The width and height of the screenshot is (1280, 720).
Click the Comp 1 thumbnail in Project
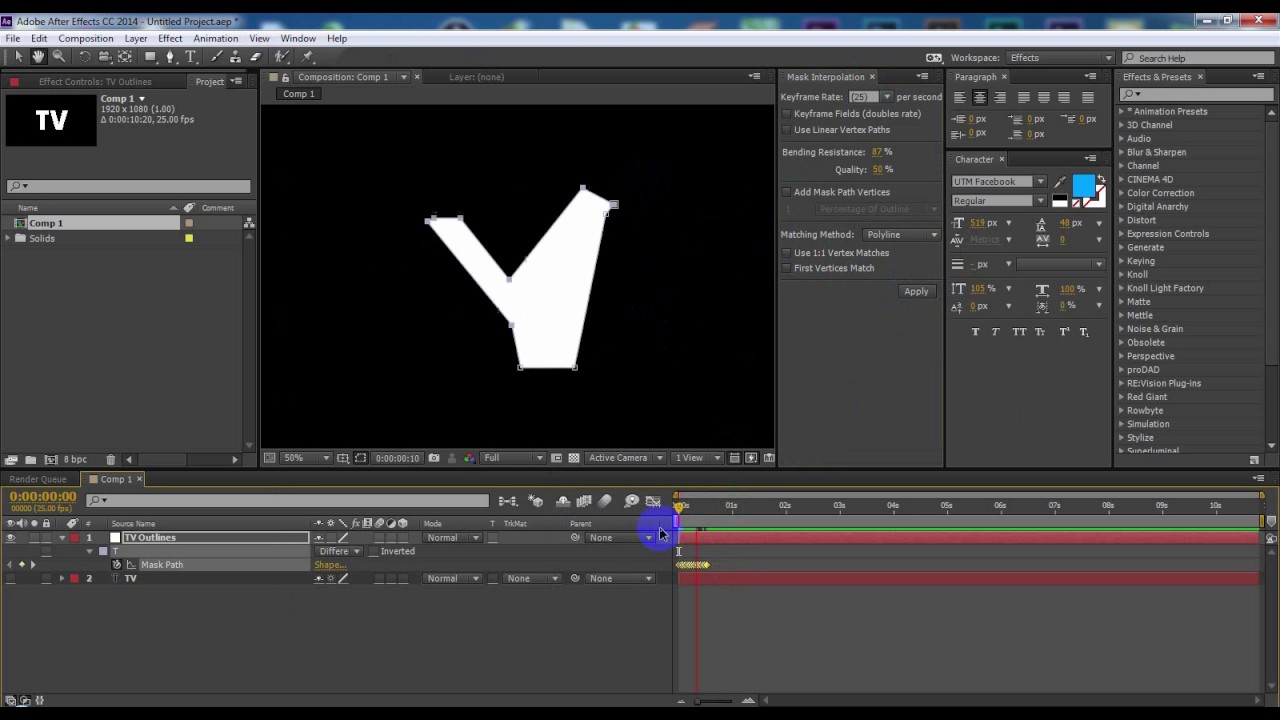pyautogui.click(x=51, y=120)
